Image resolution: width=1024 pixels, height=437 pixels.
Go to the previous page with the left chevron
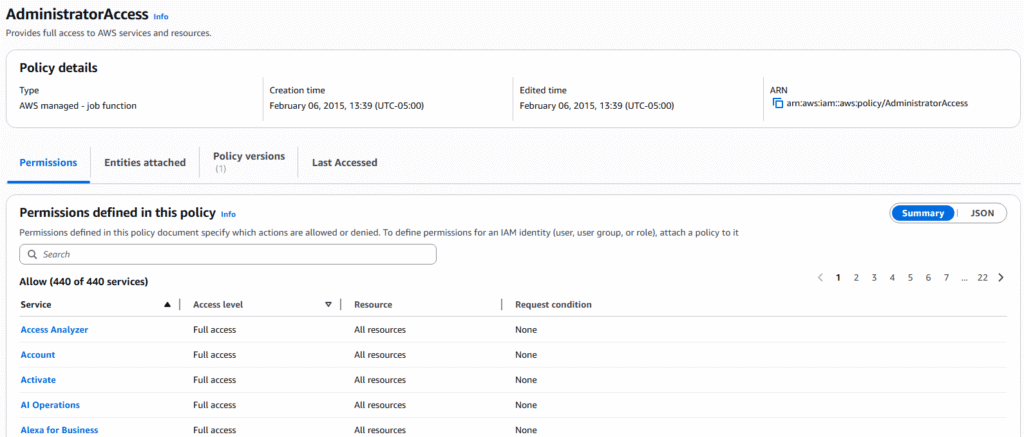(820, 278)
